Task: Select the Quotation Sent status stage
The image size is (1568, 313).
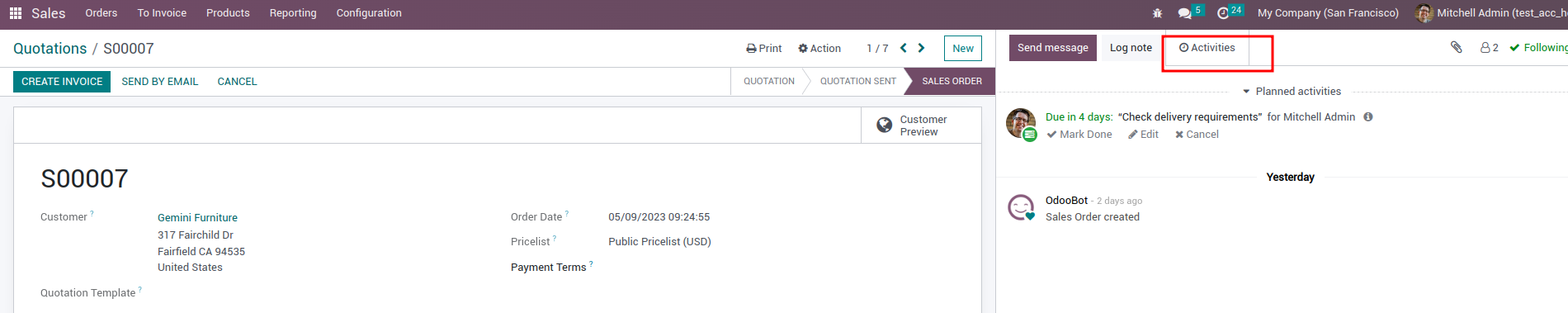Action: tap(857, 82)
